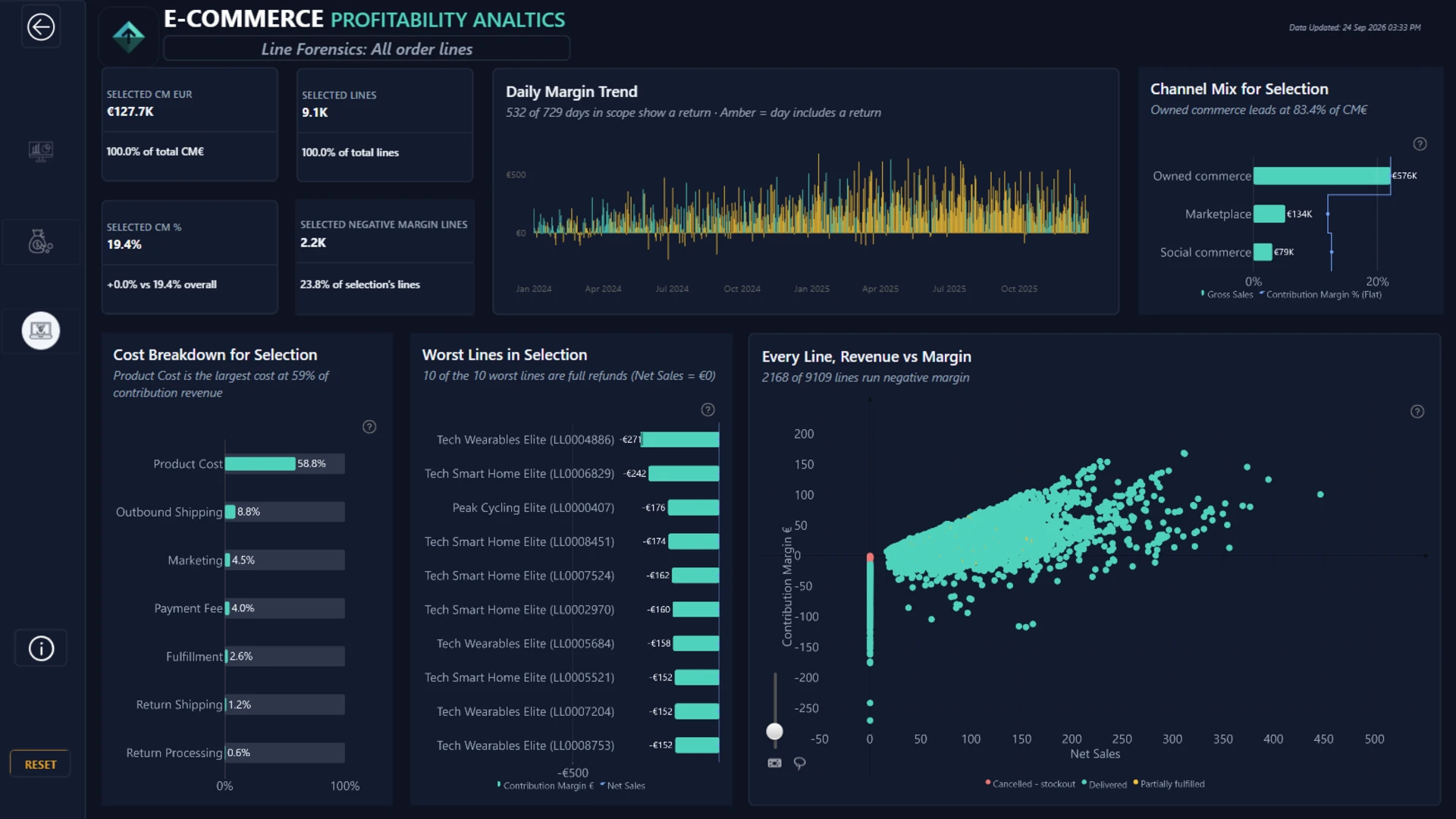Click the Selected Negative Margin Lines 2.2K value

pyautogui.click(x=313, y=243)
